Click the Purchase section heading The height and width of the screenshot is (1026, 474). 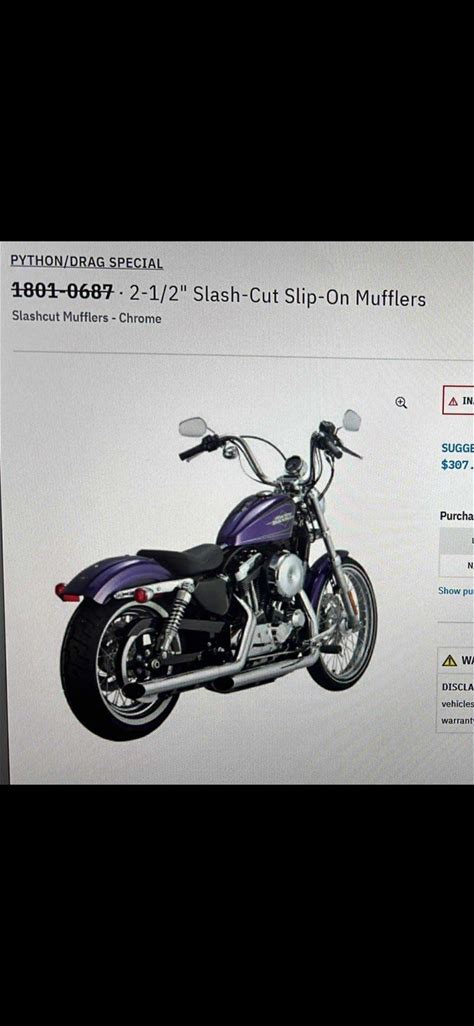tap(456, 516)
